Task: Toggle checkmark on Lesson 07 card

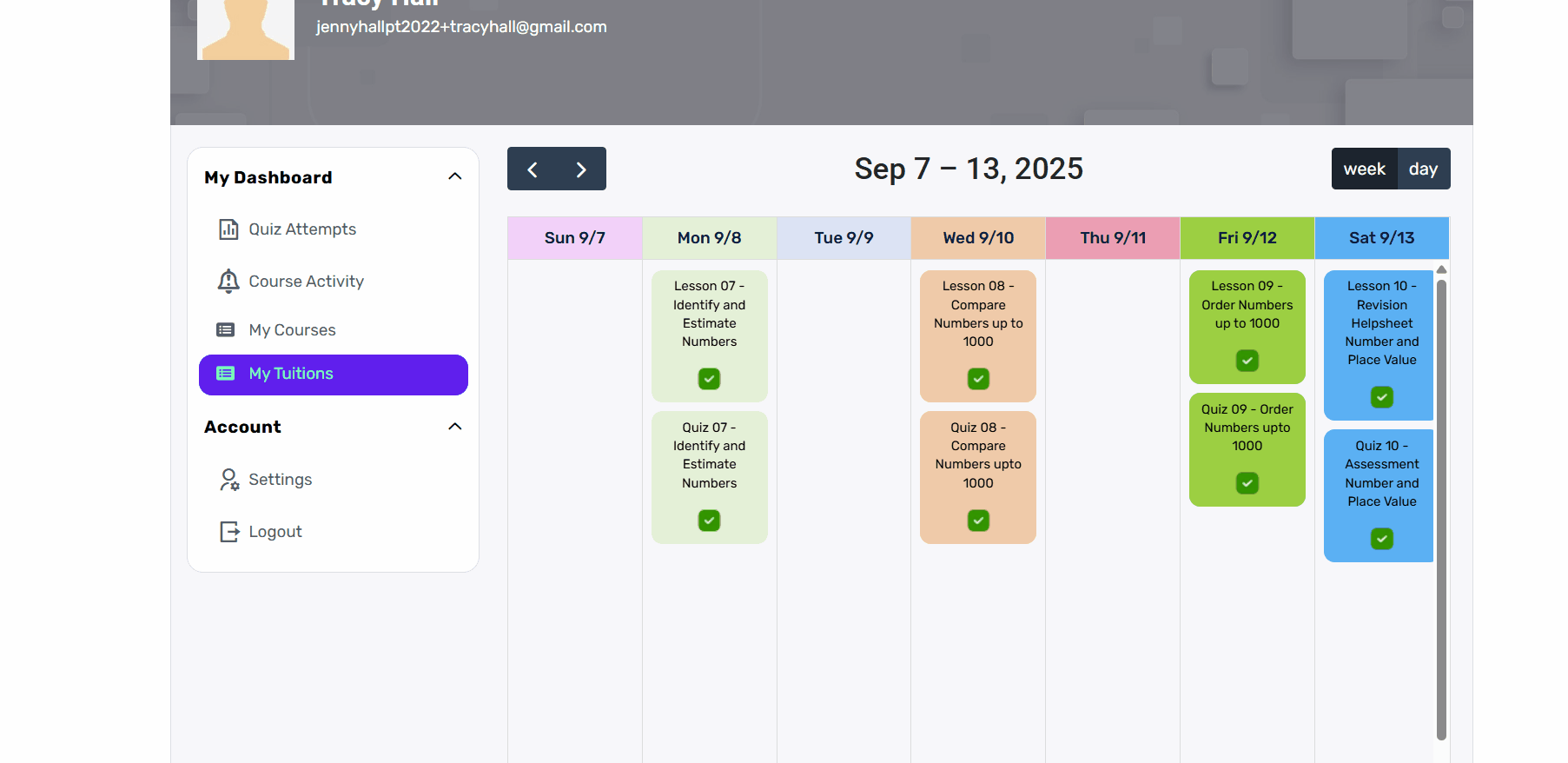Action: pyautogui.click(x=710, y=379)
